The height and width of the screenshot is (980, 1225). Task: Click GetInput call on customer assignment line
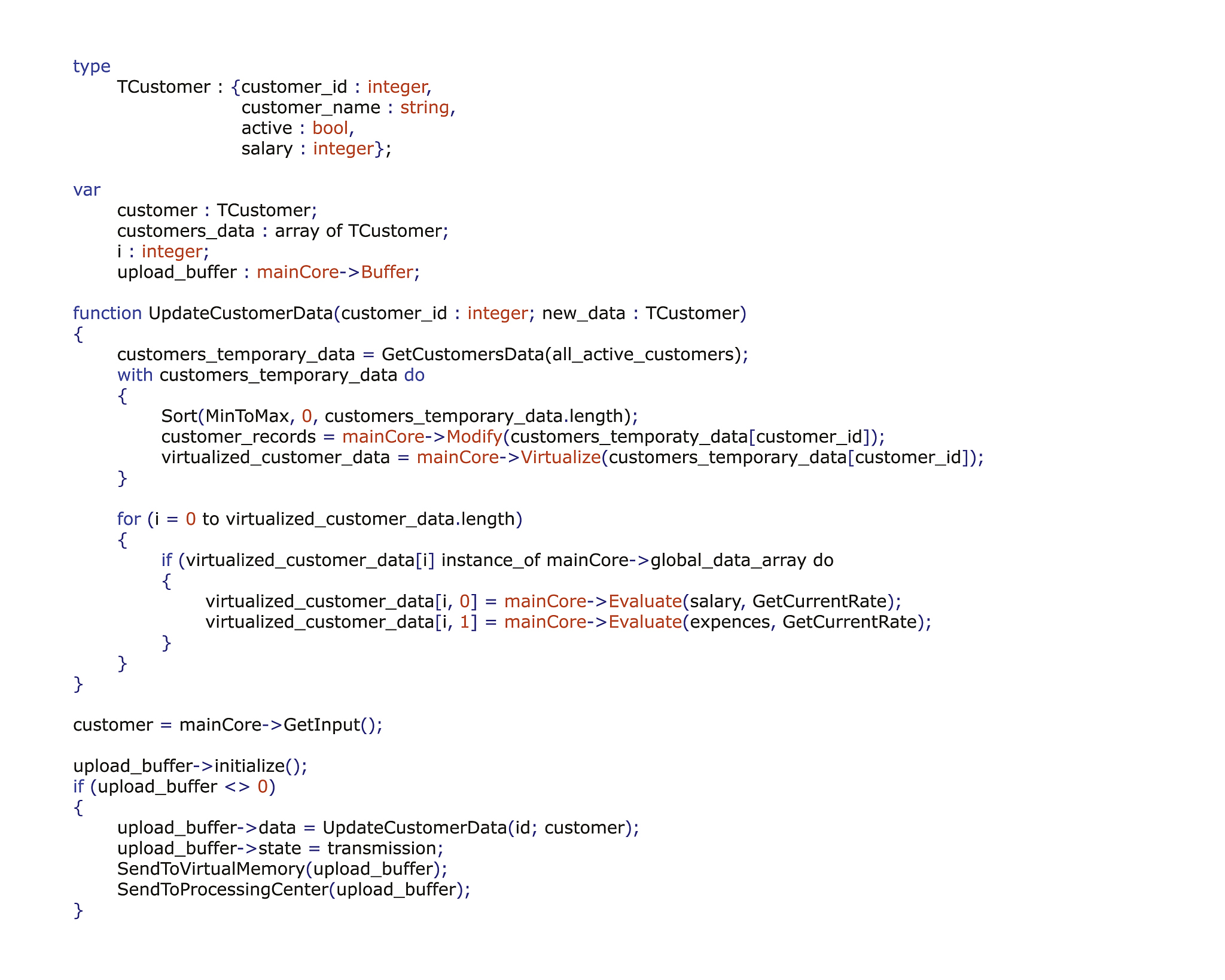click(321, 725)
